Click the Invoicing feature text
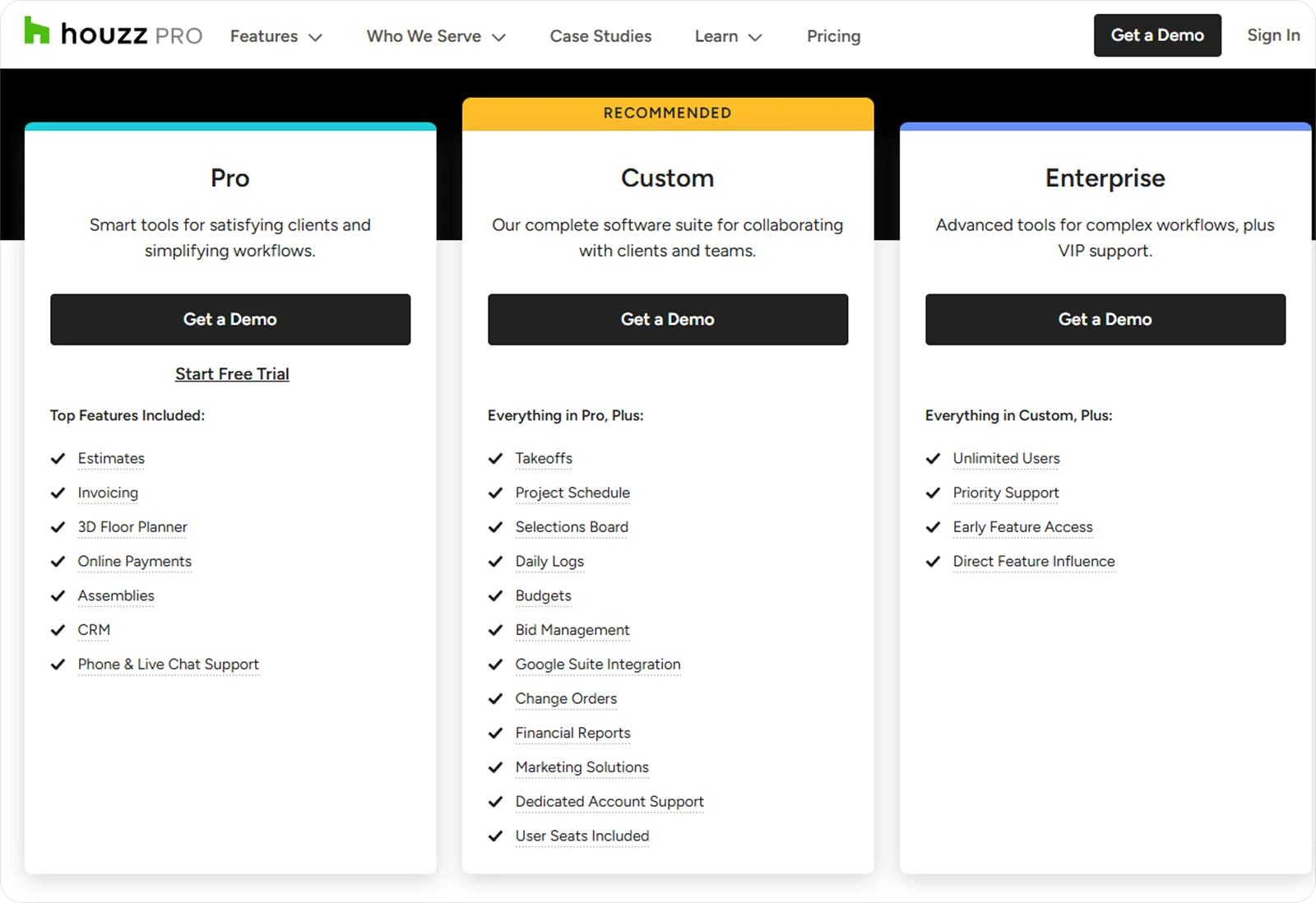The image size is (1316, 903). point(108,493)
